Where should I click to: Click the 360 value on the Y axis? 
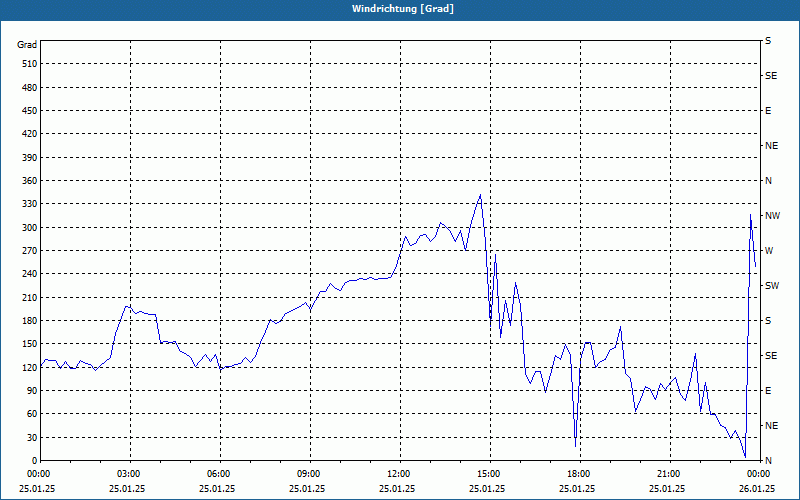tap(30, 181)
